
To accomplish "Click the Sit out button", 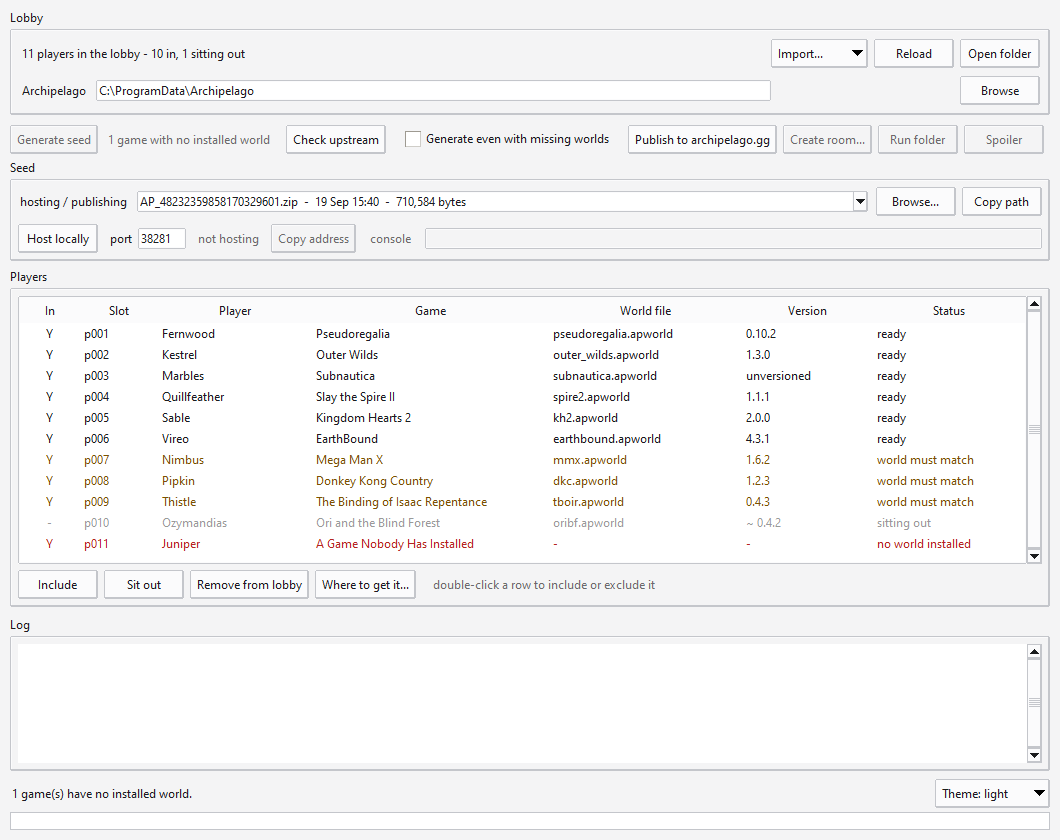I will (x=143, y=585).
